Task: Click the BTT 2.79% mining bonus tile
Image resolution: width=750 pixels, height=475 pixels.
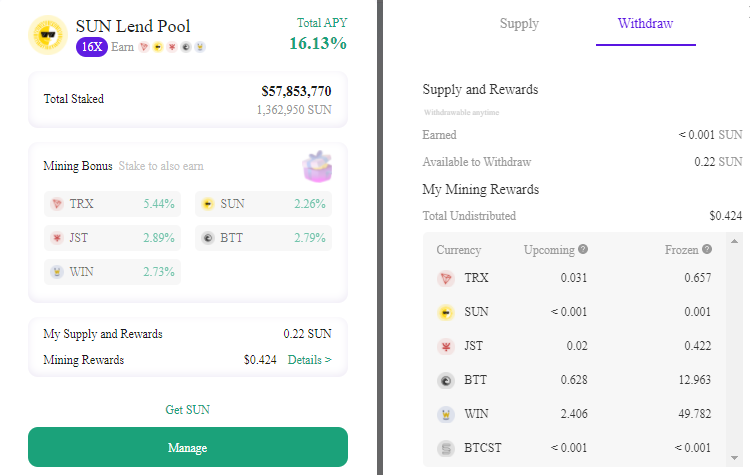Action: click(264, 238)
